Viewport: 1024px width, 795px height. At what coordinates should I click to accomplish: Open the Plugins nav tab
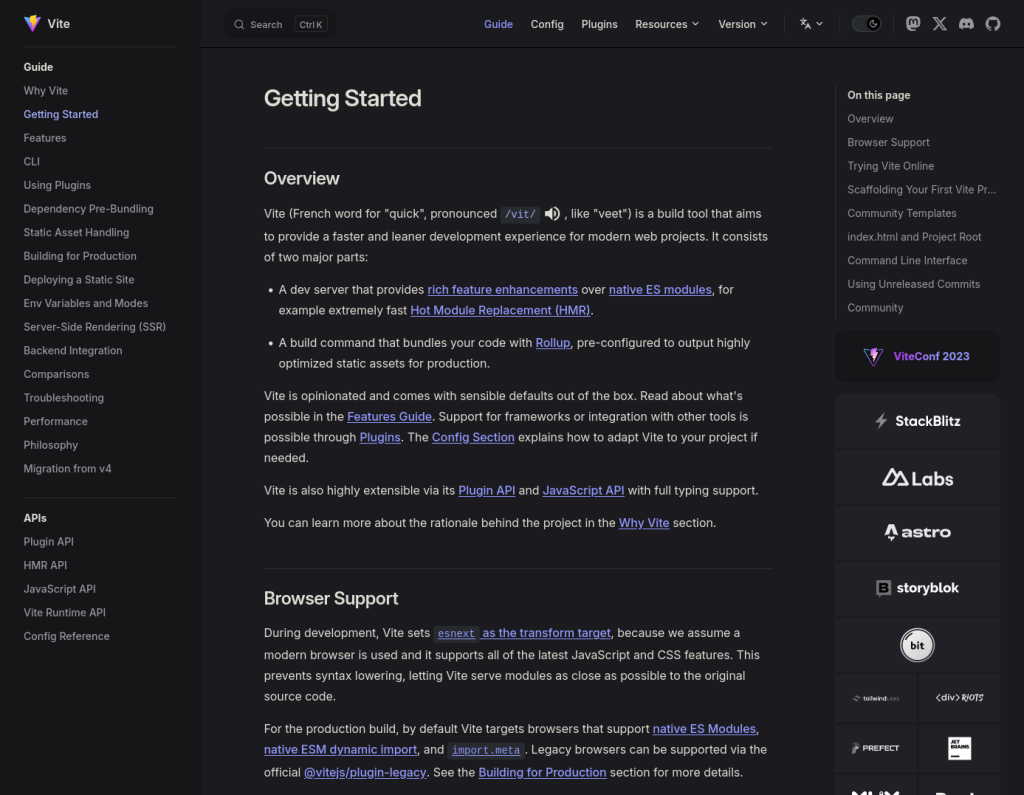pyautogui.click(x=599, y=24)
